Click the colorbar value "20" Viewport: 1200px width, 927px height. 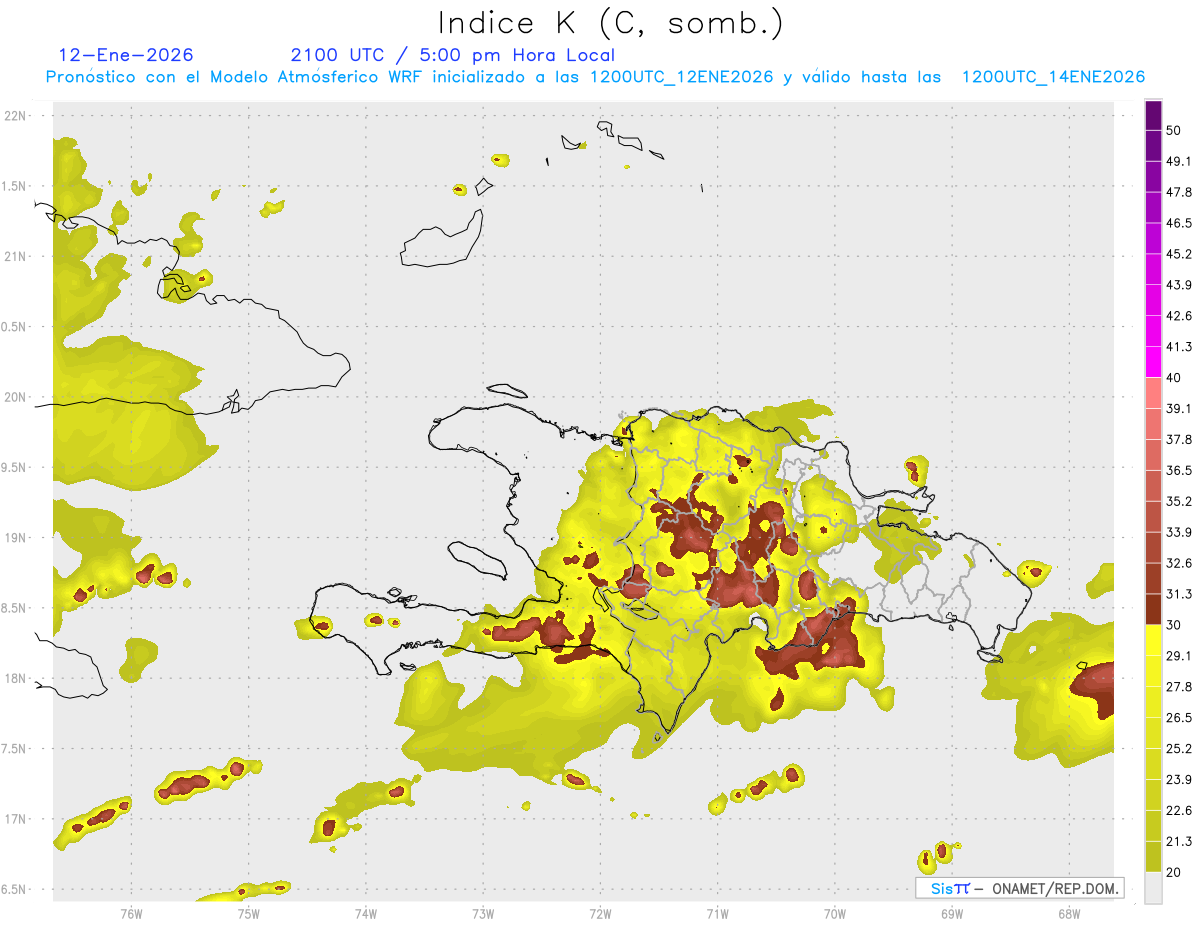tap(1174, 872)
